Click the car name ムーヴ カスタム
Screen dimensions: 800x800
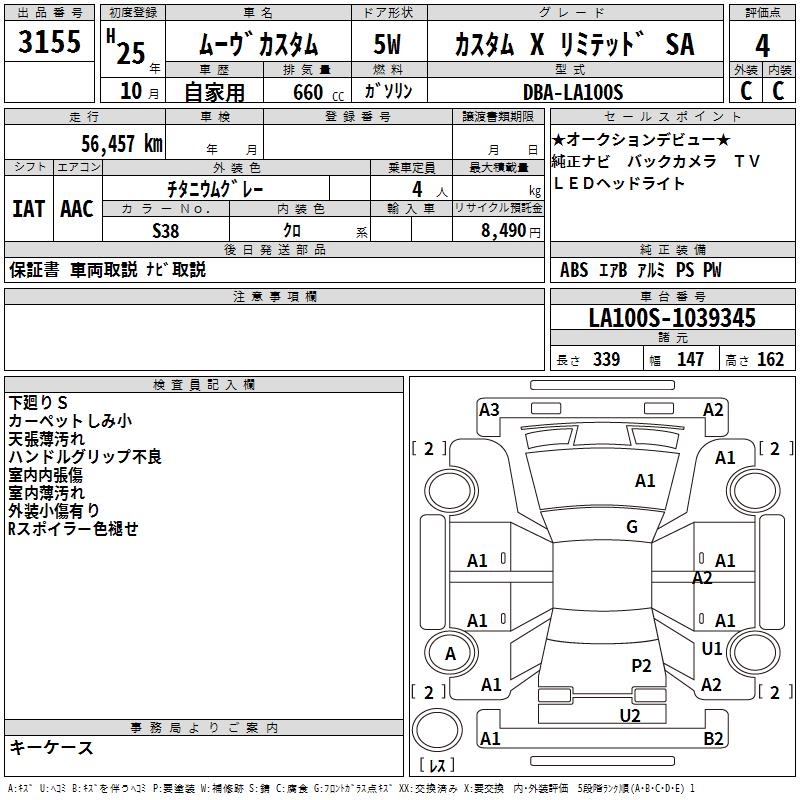pos(258,44)
